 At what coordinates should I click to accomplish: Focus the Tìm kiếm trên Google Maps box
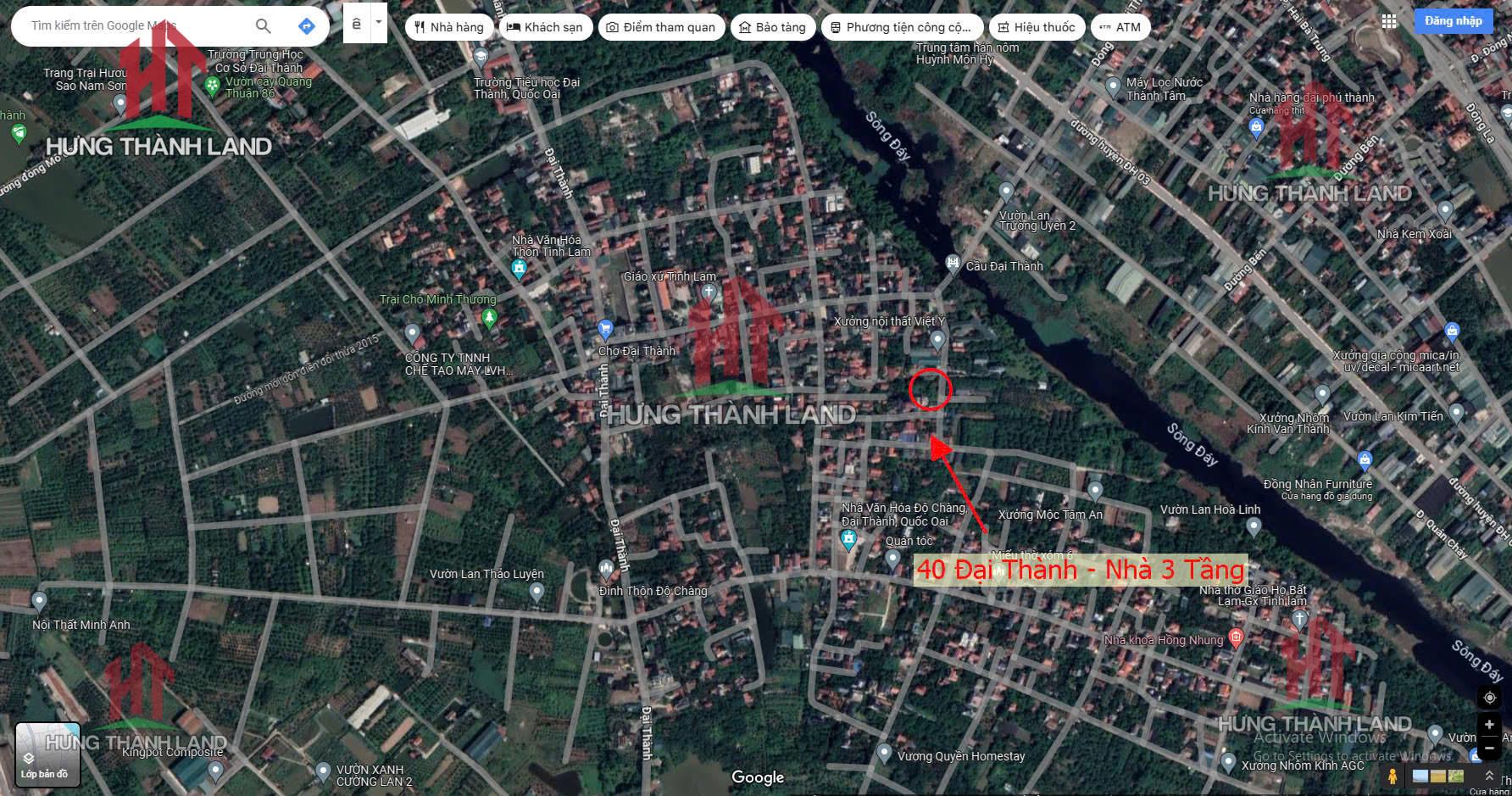pyautogui.click(x=136, y=26)
